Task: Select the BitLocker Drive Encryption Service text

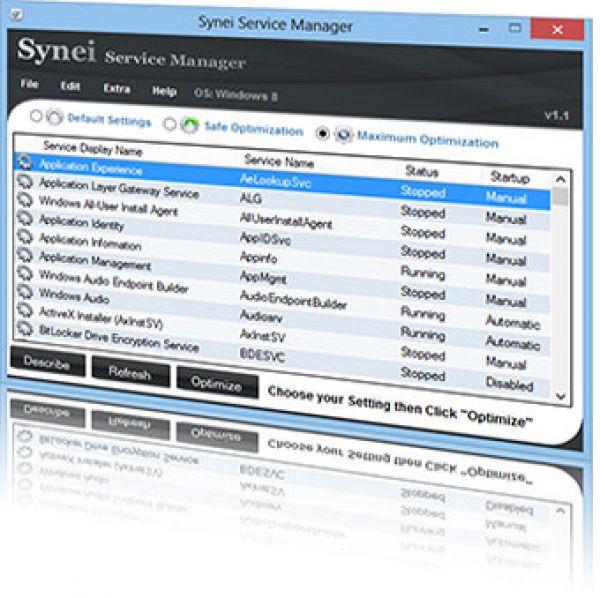Action: coord(119,338)
